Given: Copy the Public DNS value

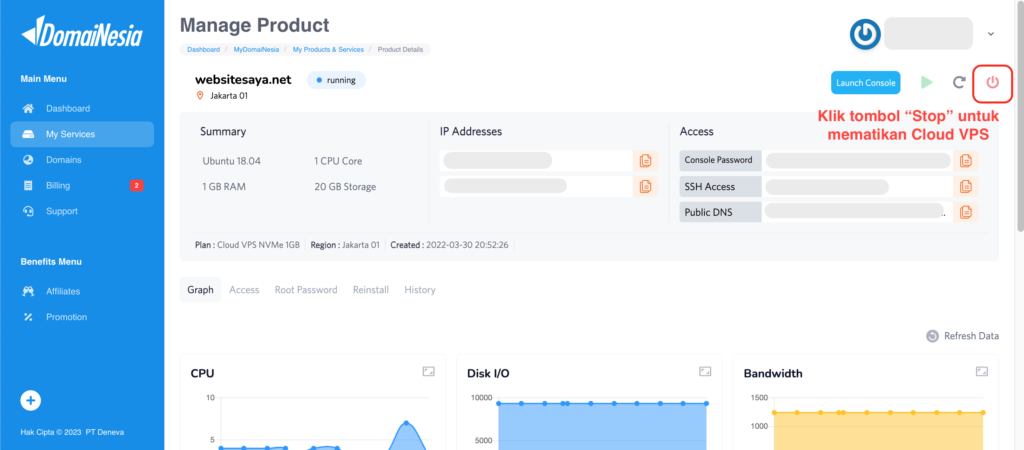Looking at the screenshot, I should coord(965,212).
